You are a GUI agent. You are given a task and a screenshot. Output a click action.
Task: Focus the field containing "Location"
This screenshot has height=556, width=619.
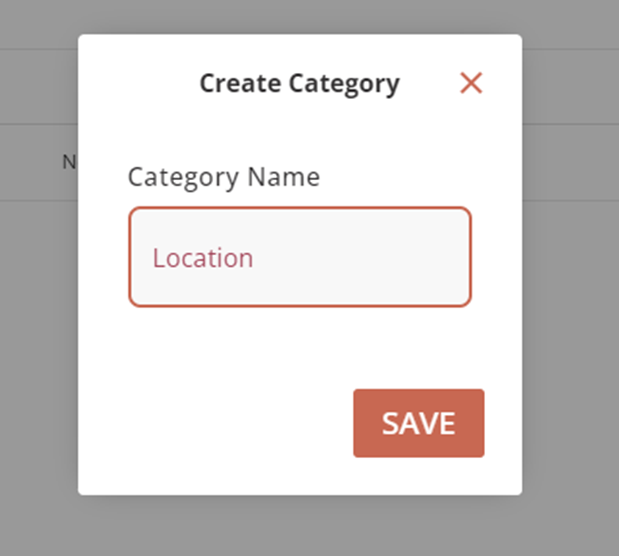click(x=299, y=257)
